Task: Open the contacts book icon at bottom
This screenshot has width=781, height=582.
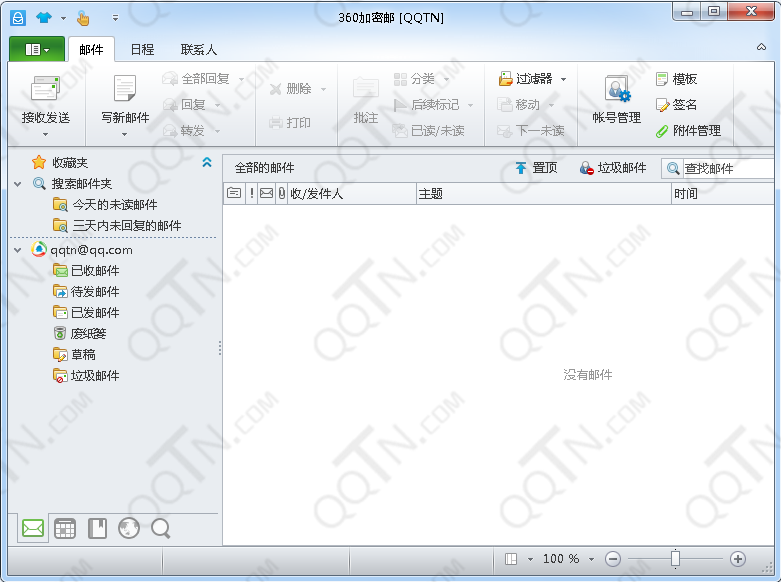Action: [x=97, y=529]
